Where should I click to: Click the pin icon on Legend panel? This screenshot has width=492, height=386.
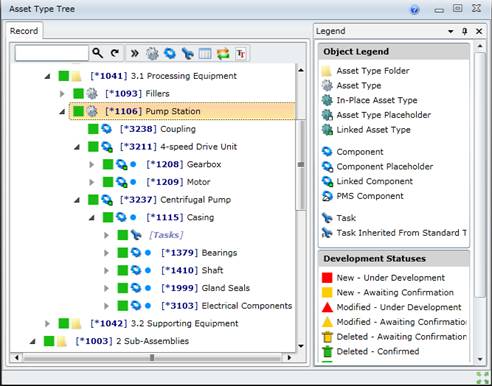tap(465, 31)
